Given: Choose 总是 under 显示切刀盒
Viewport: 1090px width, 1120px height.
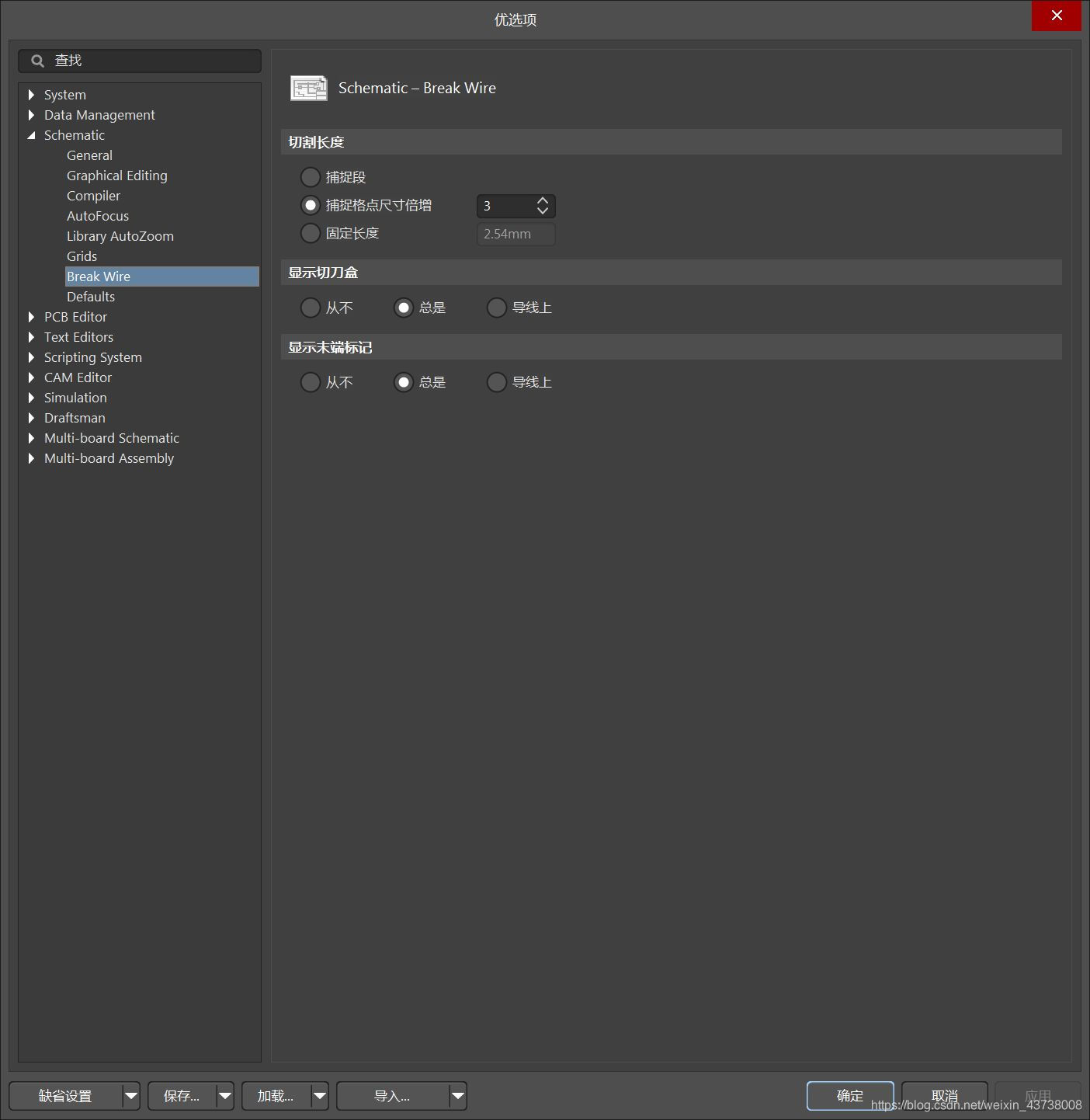Looking at the screenshot, I should coord(404,308).
